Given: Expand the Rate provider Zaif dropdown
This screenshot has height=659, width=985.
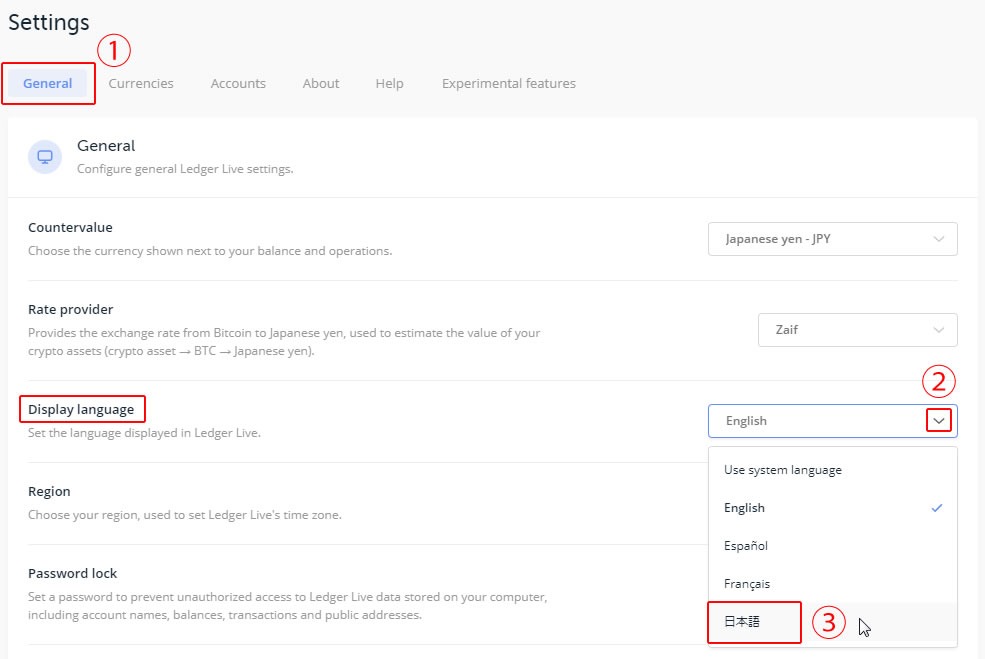Looking at the screenshot, I should [857, 330].
